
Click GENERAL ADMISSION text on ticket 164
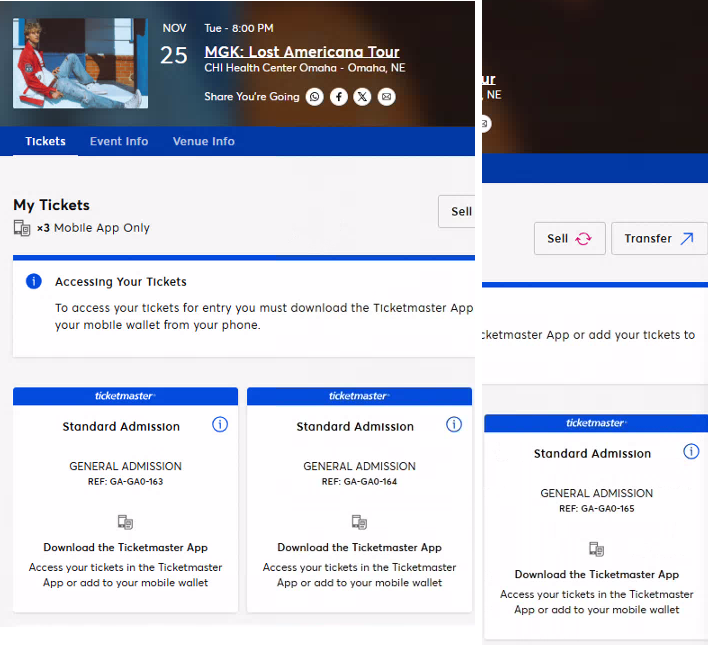point(359,466)
